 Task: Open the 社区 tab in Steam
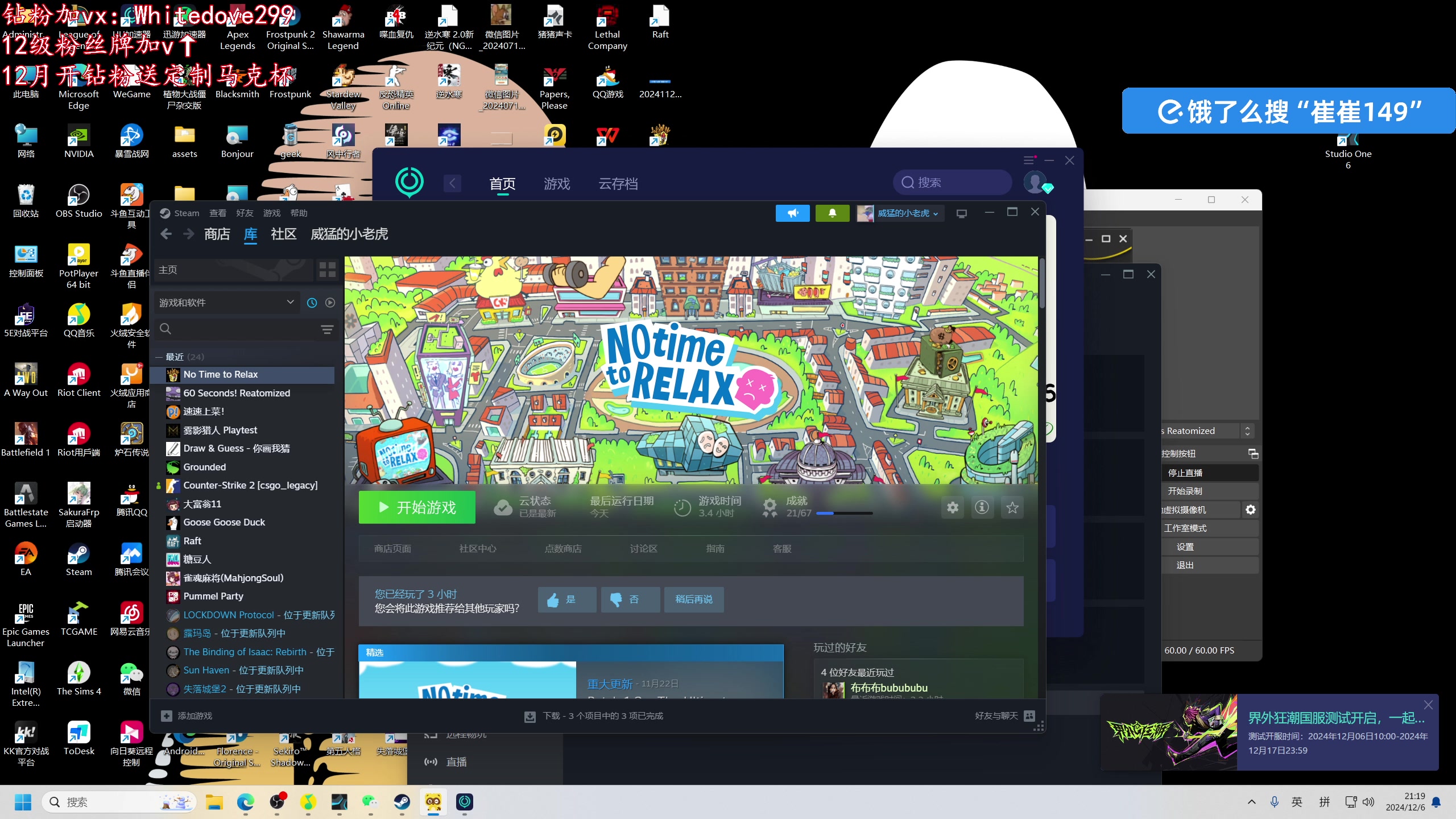[x=284, y=234]
